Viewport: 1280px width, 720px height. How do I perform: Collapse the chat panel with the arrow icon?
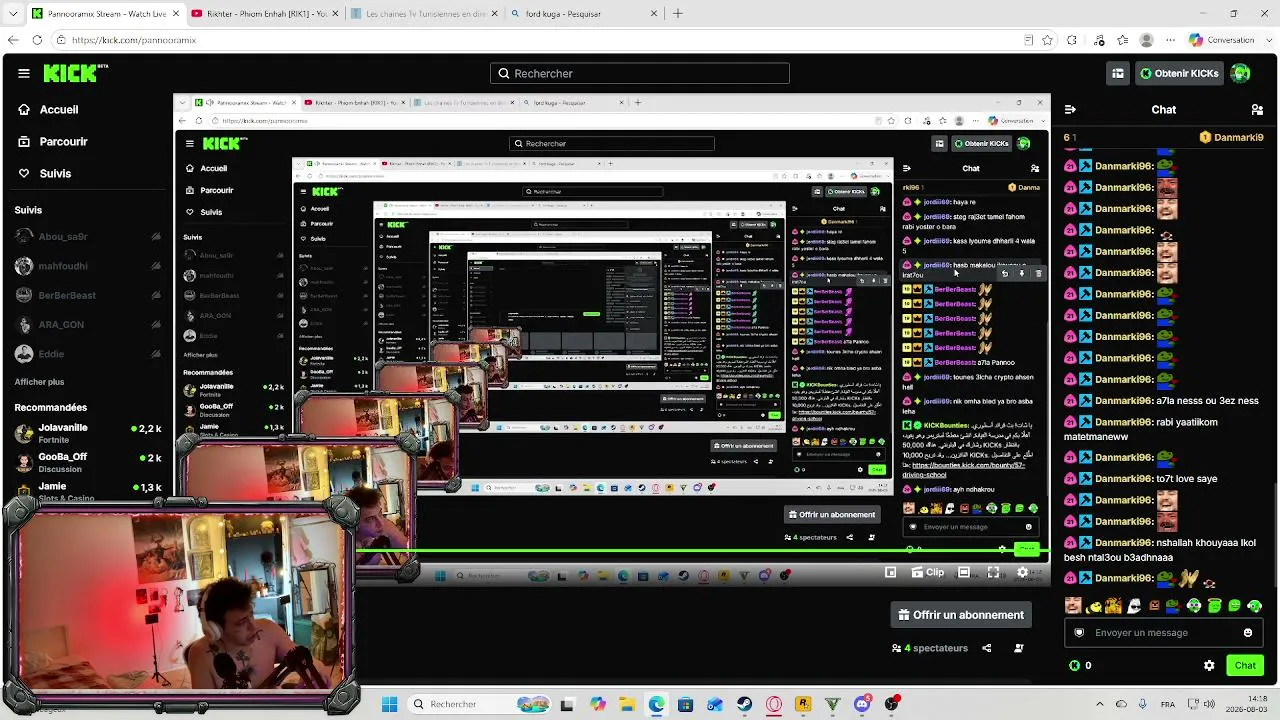[x=1069, y=109]
